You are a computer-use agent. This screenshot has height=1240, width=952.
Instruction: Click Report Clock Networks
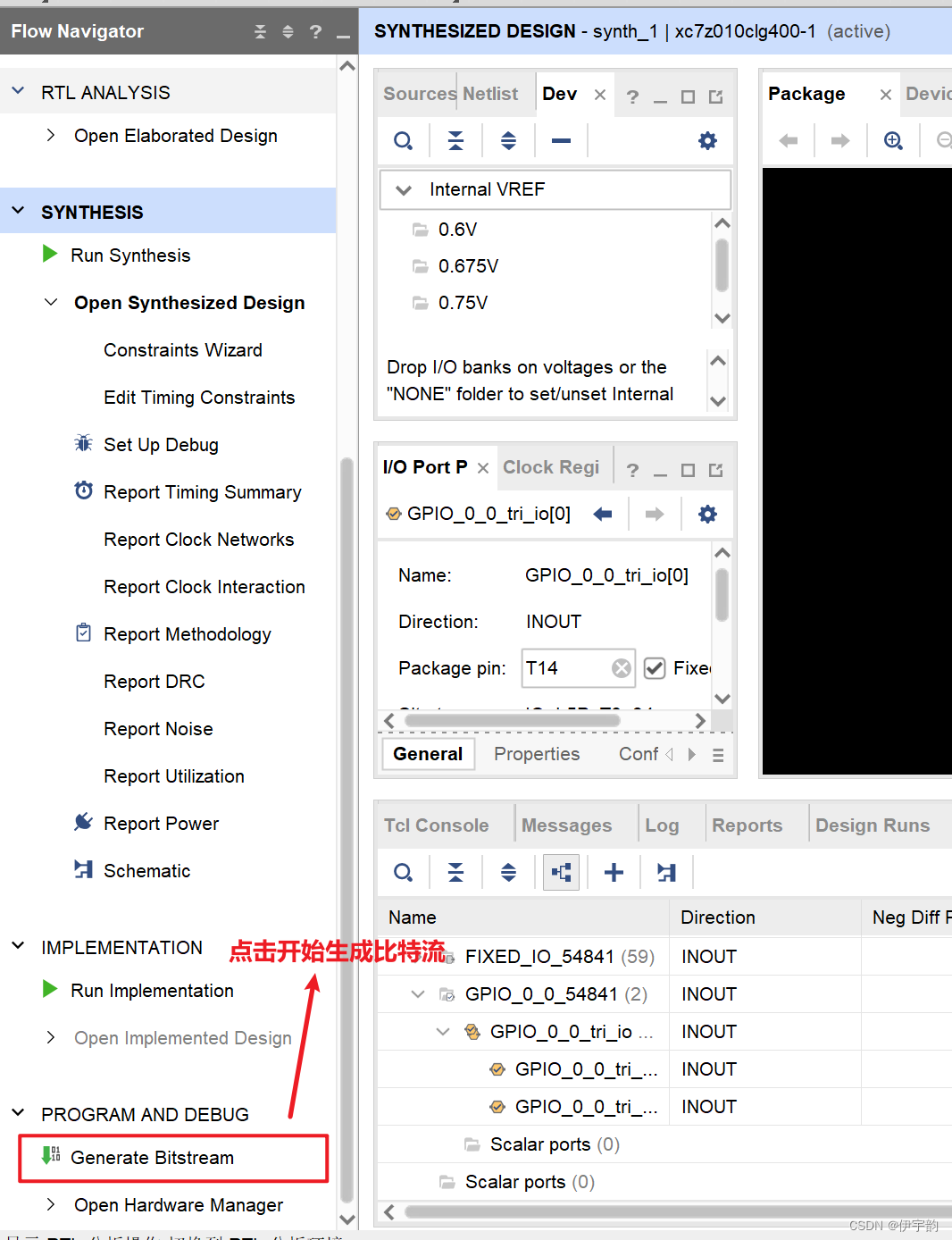click(199, 540)
